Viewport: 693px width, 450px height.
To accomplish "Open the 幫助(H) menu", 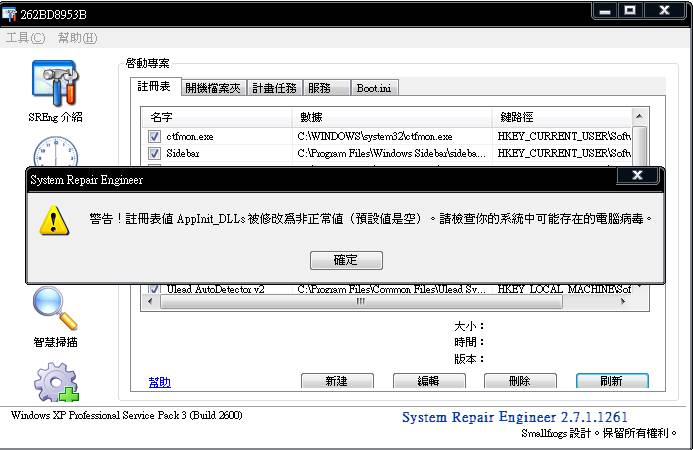I will pos(77,38).
